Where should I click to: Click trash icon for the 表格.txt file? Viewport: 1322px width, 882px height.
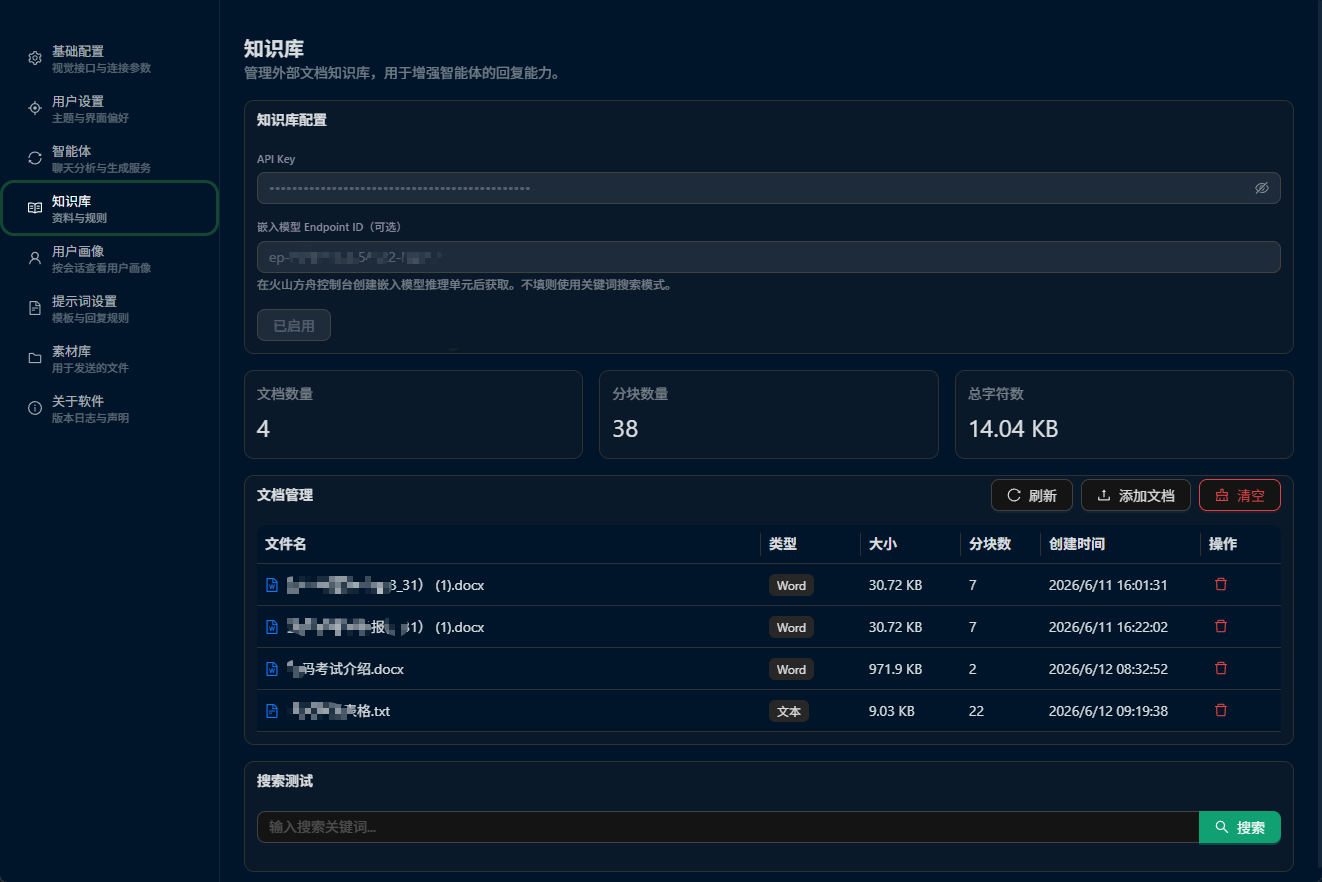point(1220,710)
